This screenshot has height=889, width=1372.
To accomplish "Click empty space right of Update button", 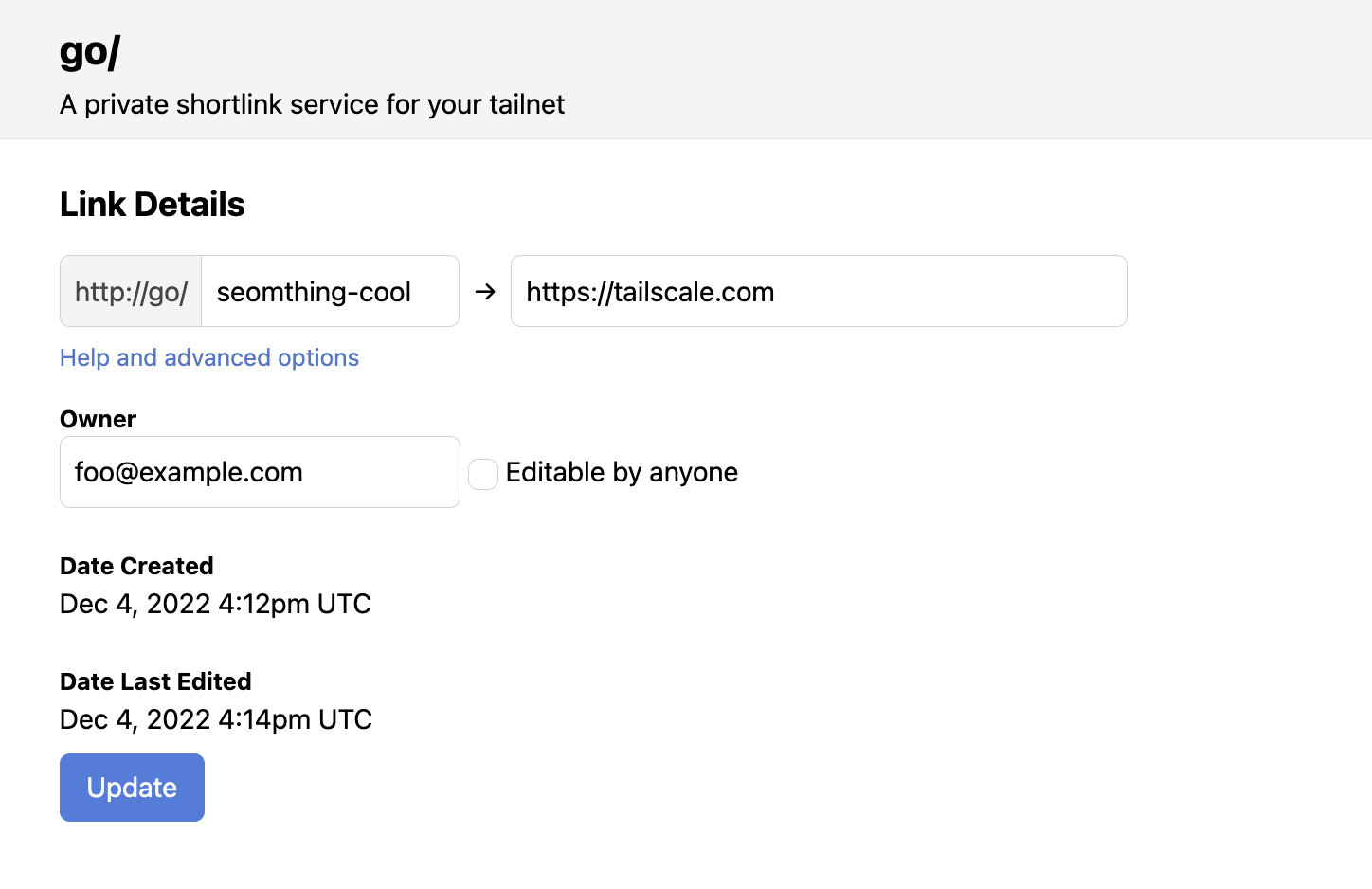I will tap(569, 788).
